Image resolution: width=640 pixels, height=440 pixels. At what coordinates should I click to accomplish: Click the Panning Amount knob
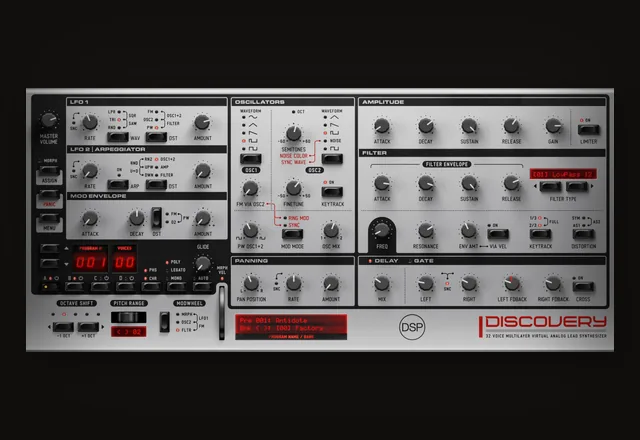pos(331,282)
